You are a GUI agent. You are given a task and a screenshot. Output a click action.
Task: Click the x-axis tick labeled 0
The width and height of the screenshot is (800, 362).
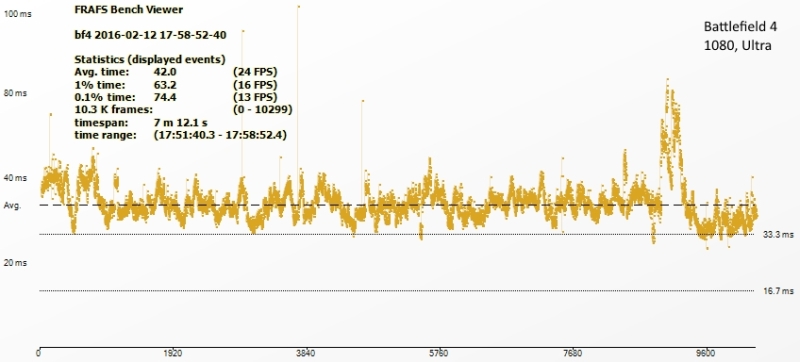pos(39,353)
